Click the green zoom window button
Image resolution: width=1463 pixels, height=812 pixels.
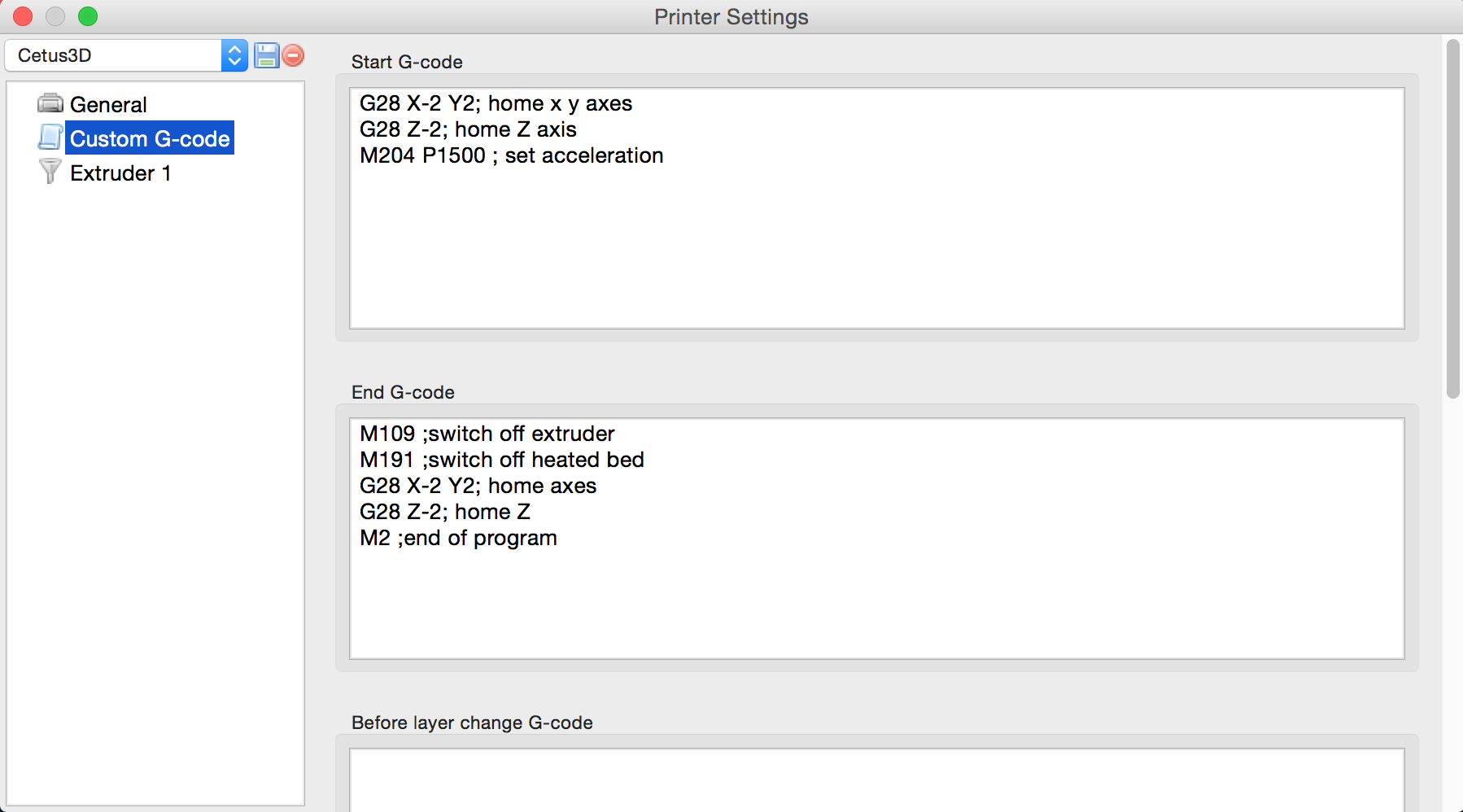(88, 16)
